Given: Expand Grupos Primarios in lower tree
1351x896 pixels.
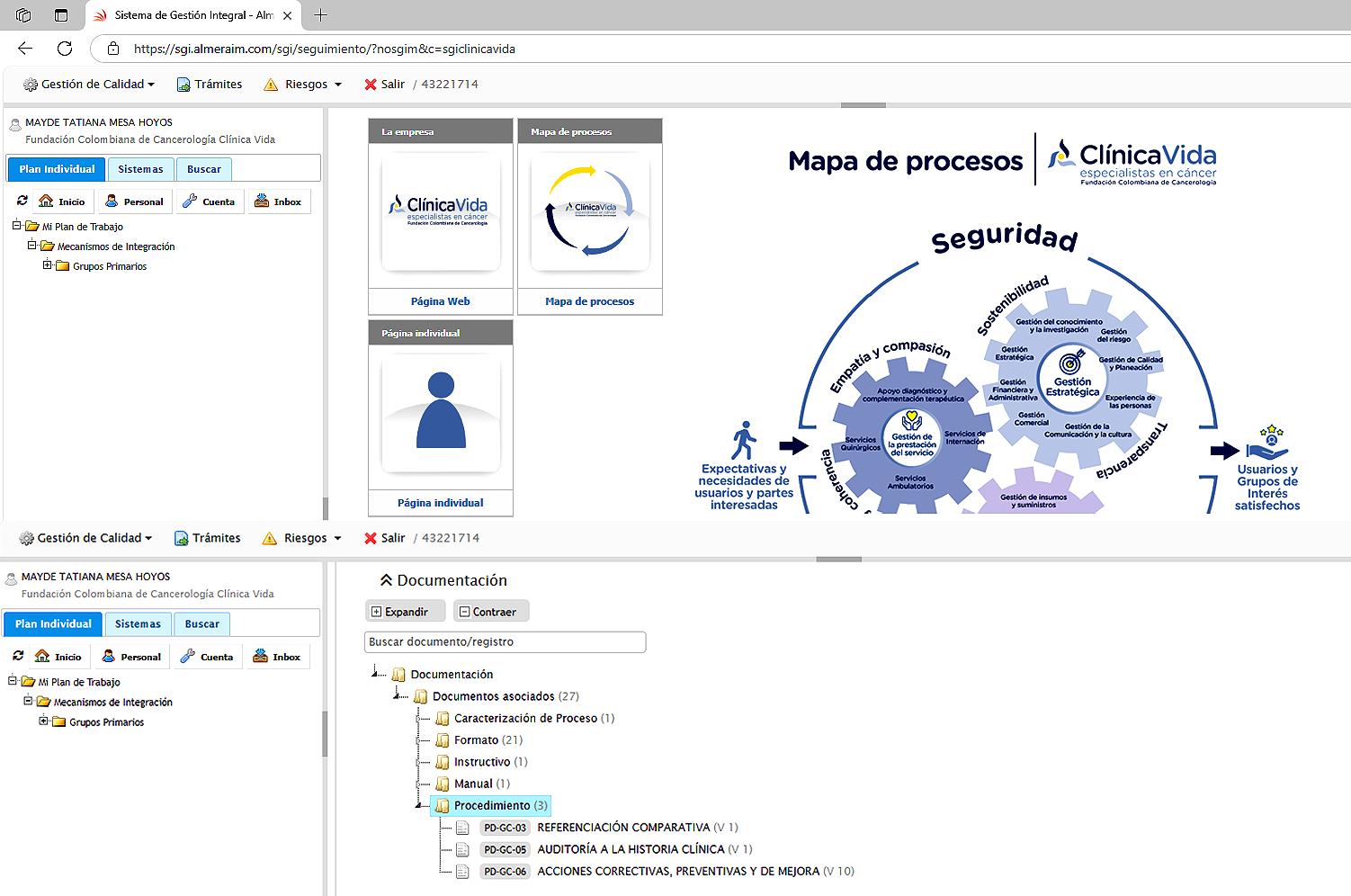Looking at the screenshot, I should (44, 720).
